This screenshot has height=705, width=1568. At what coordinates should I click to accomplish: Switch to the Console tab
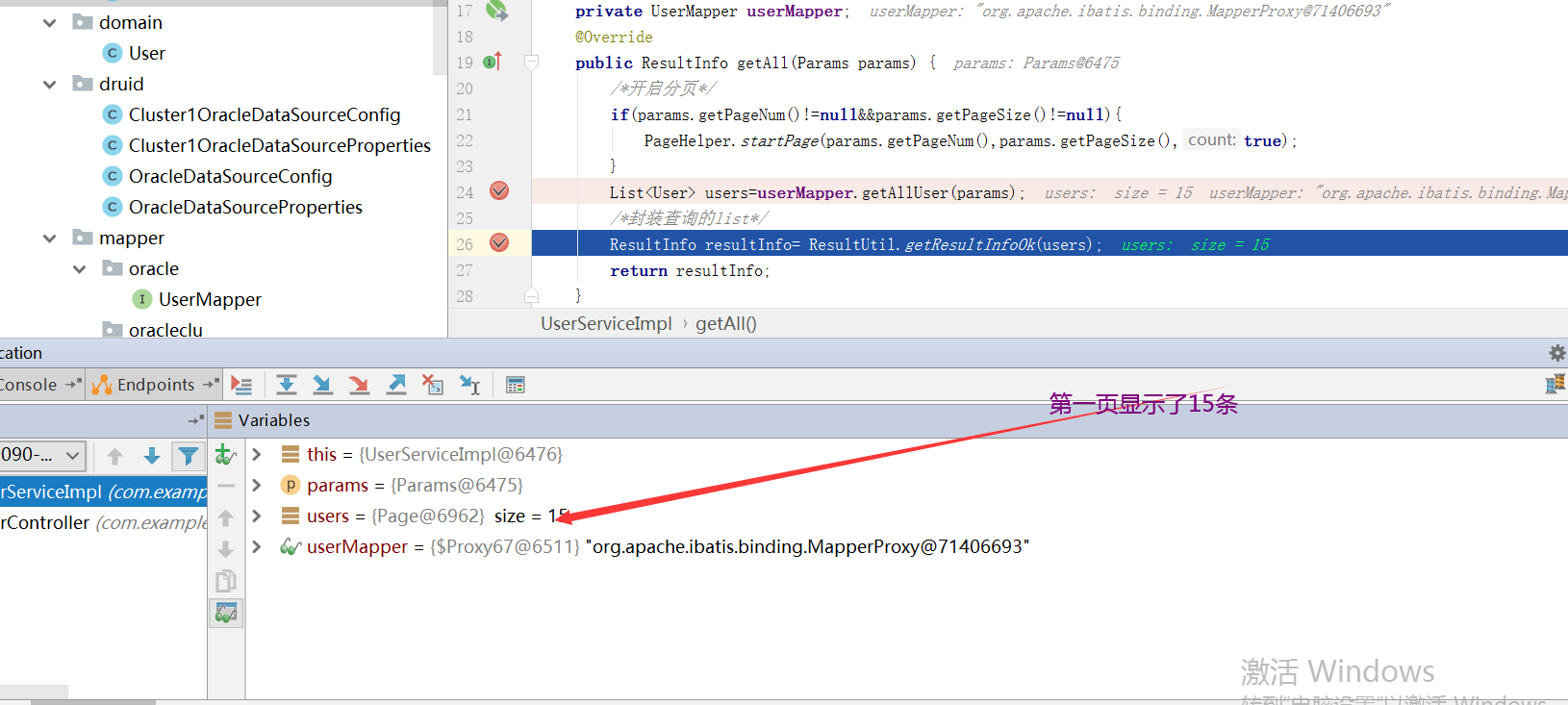28,385
